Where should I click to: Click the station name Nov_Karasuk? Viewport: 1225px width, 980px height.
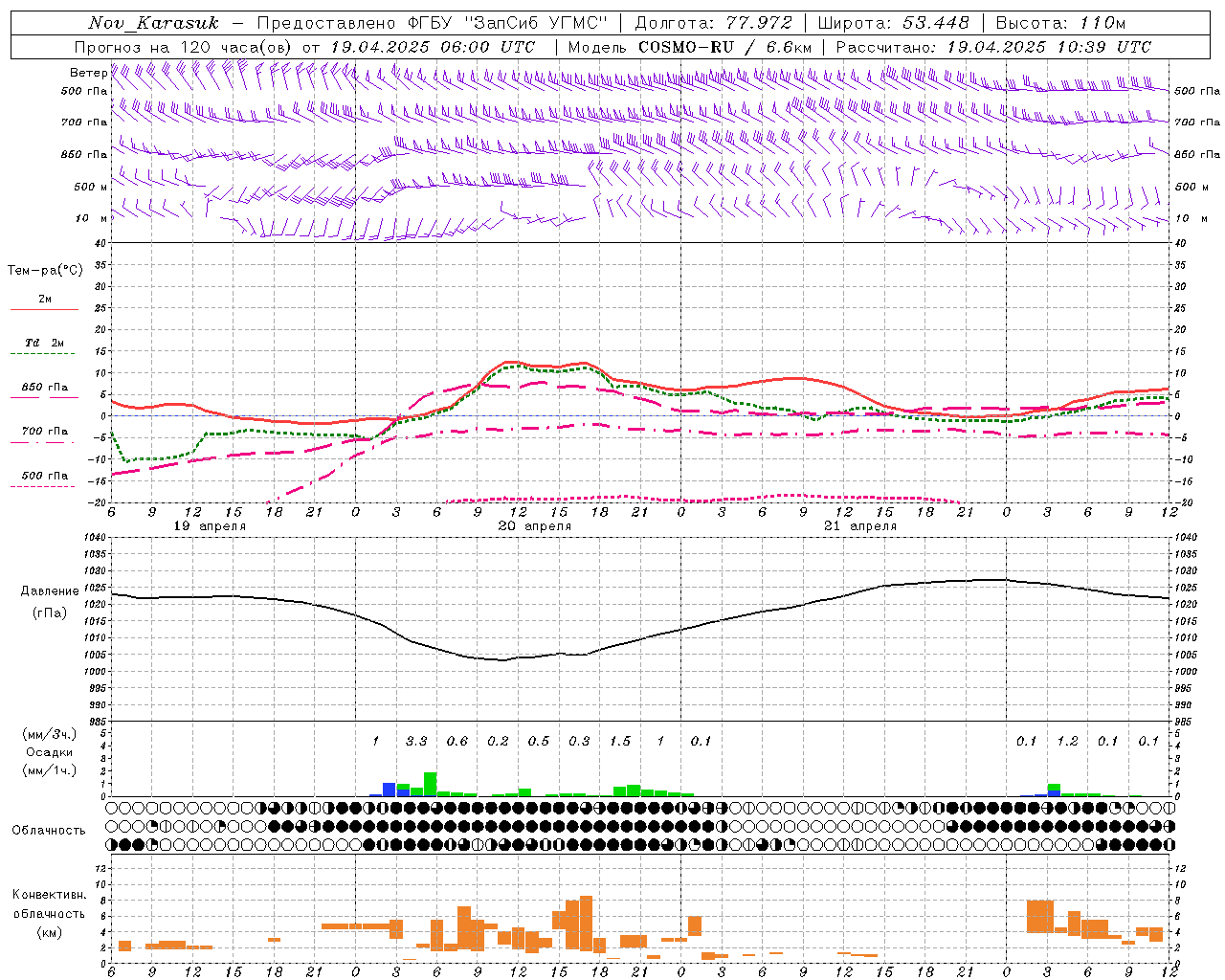153,23
